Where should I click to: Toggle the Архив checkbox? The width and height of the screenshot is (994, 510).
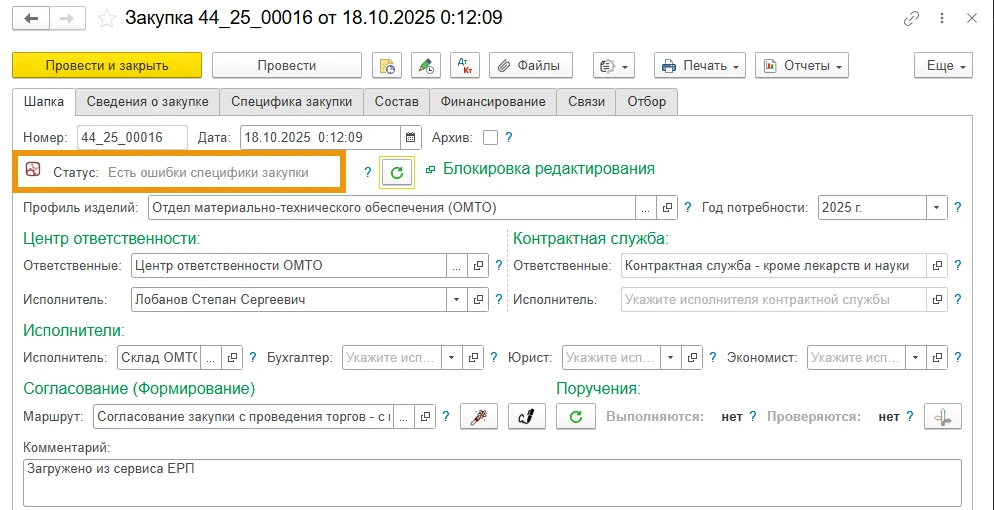coord(490,137)
